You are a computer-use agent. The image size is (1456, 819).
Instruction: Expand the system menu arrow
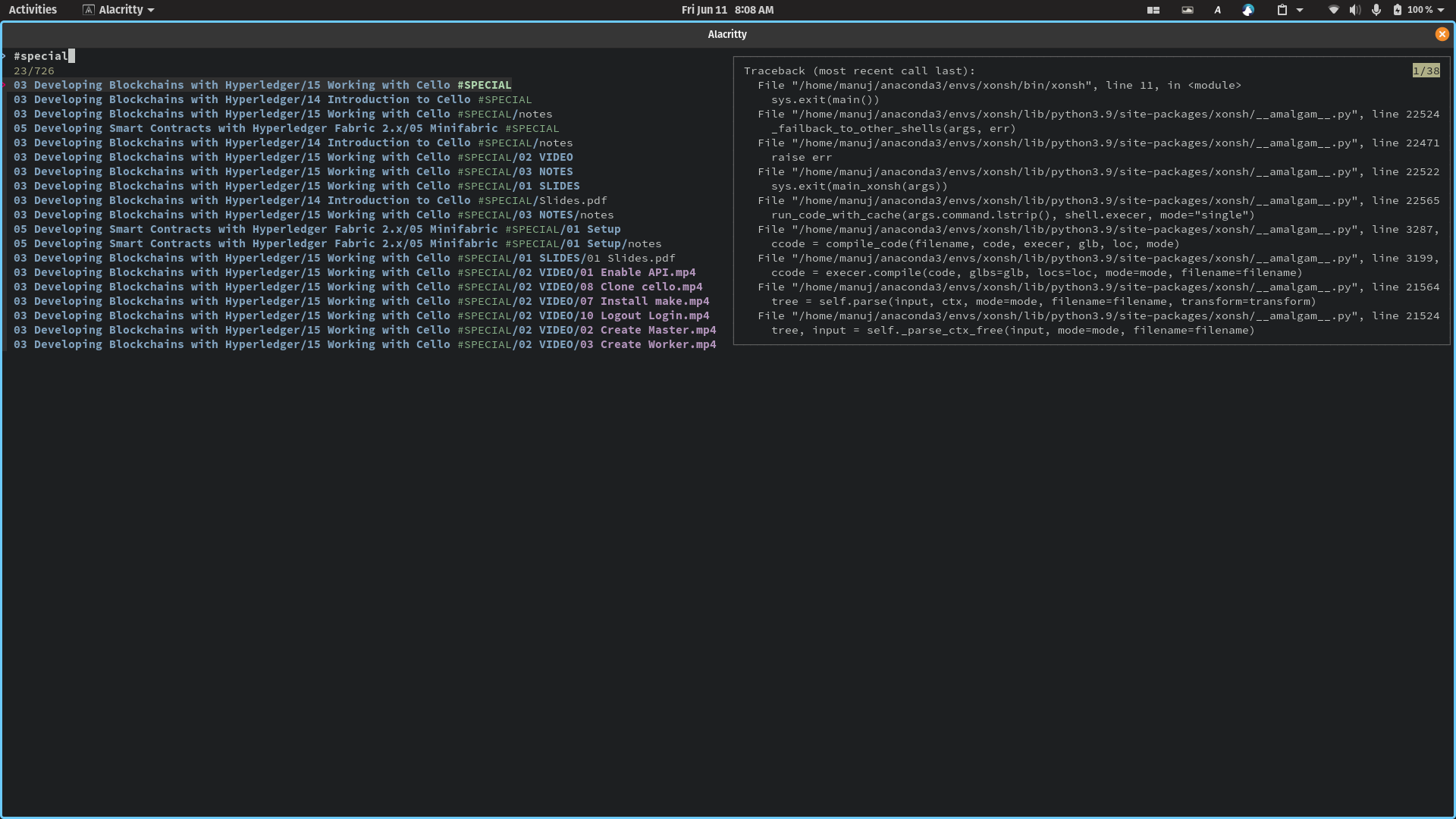click(1441, 10)
